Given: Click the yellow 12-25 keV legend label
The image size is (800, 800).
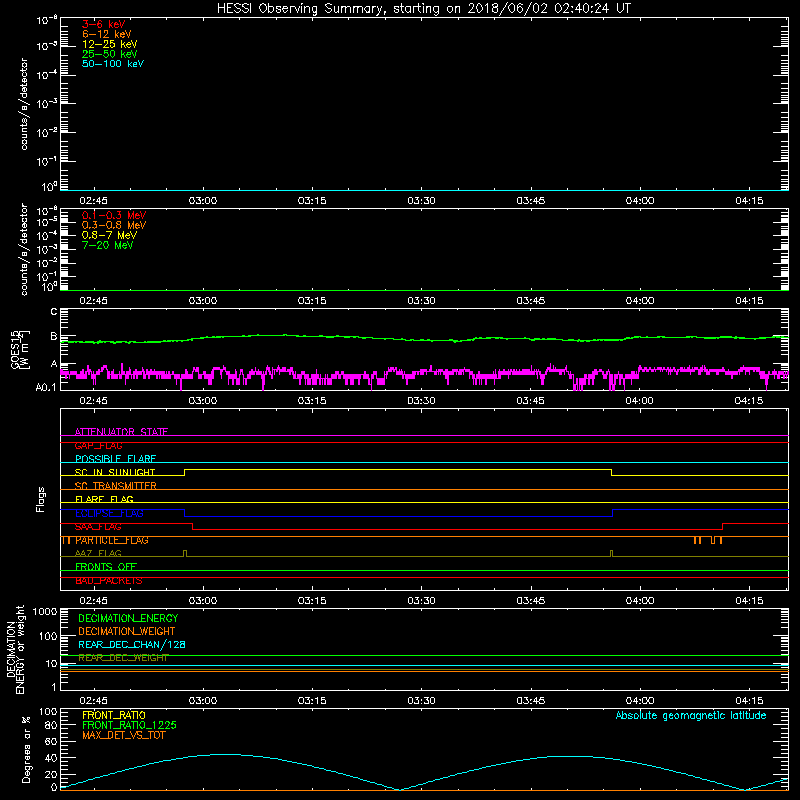Looking at the screenshot, I should point(110,44).
